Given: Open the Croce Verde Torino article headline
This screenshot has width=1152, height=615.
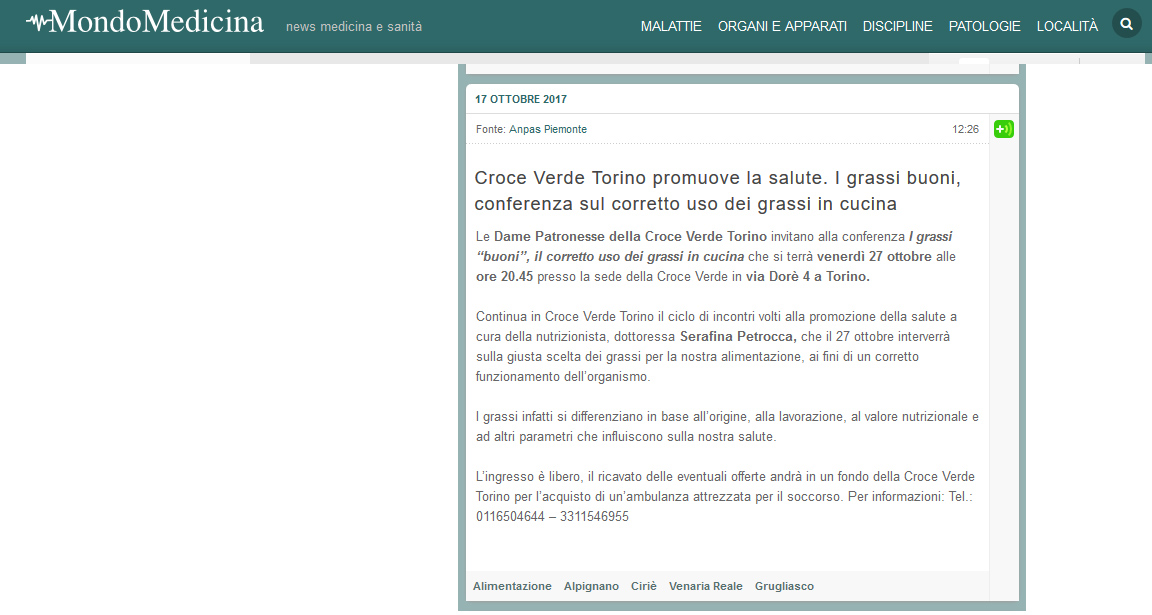Looking at the screenshot, I should pos(717,191).
